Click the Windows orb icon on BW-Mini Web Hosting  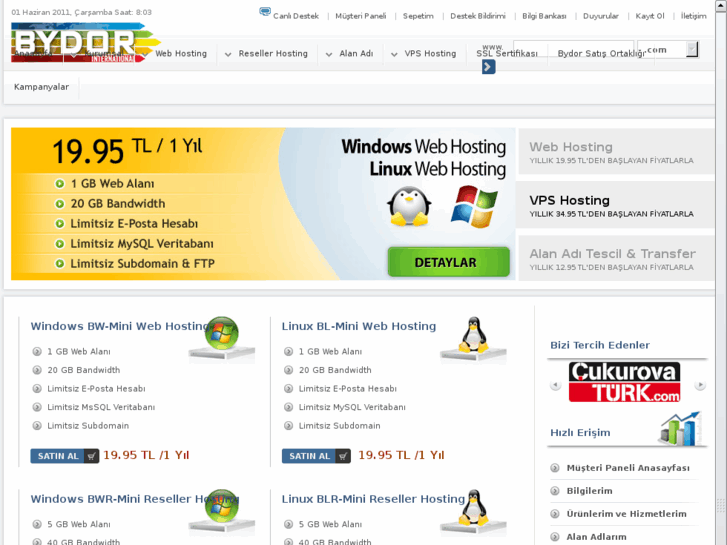tap(222, 333)
